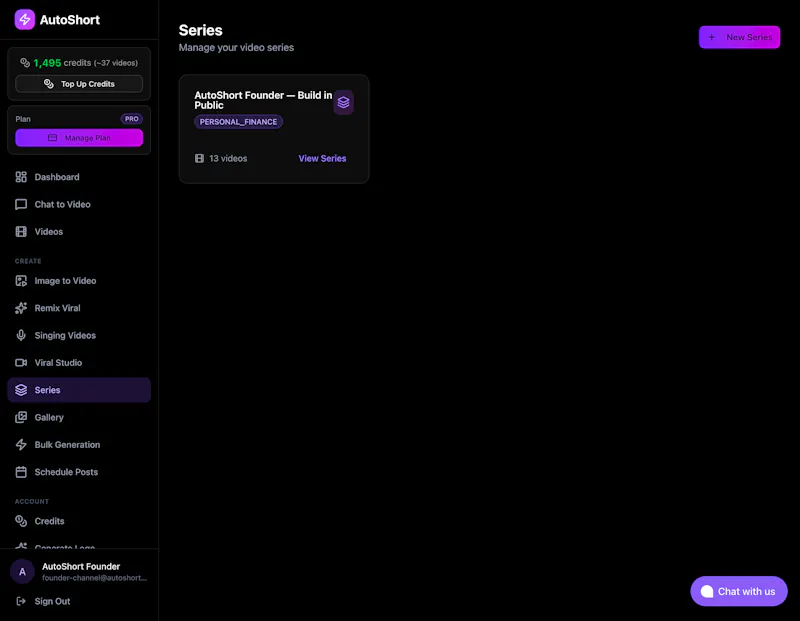Click the founder-channel email text
The width and height of the screenshot is (800, 621).
pyautogui.click(x=94, y=578)
